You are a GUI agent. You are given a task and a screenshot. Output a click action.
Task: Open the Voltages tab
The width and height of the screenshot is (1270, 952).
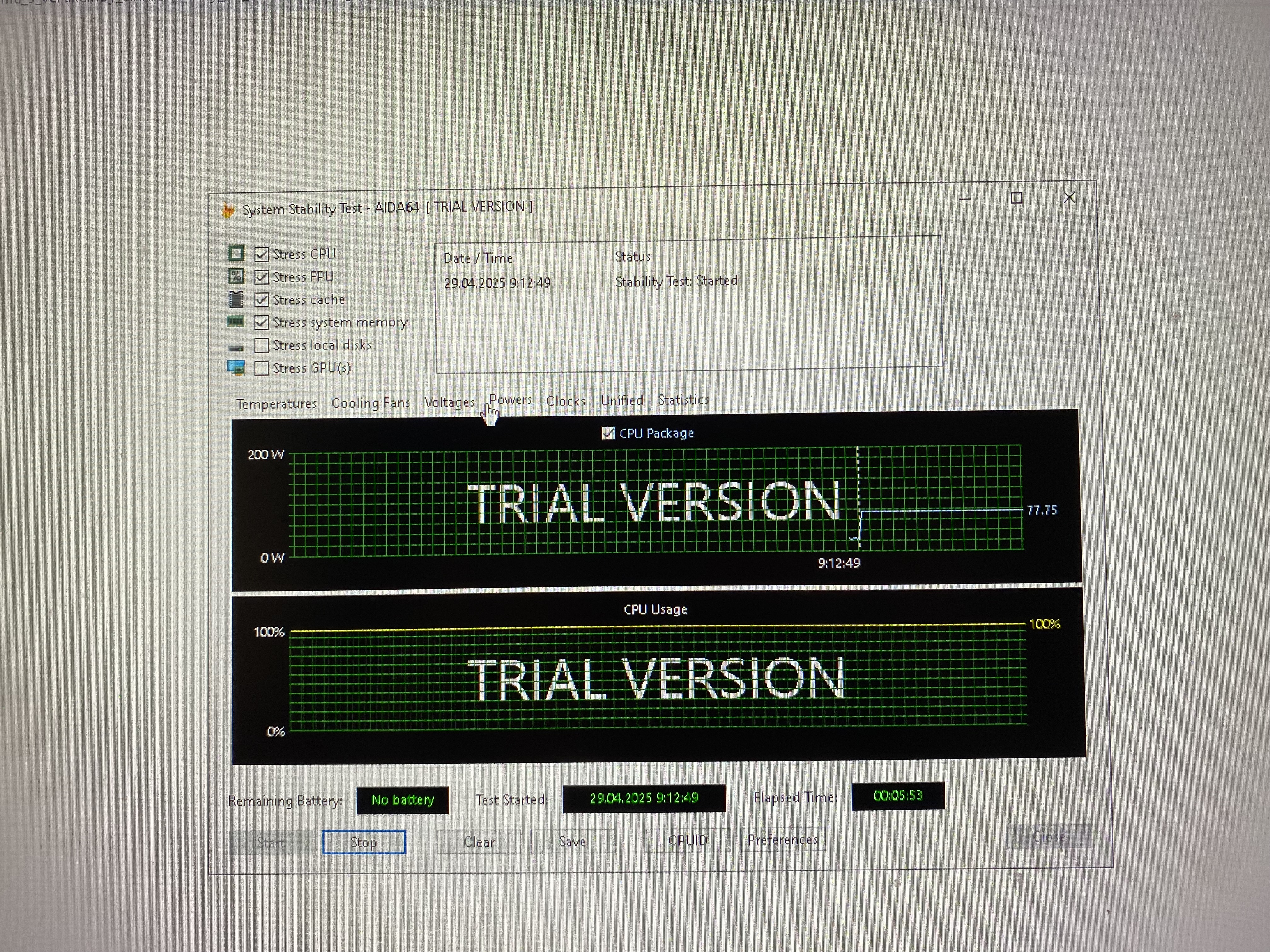449,402
